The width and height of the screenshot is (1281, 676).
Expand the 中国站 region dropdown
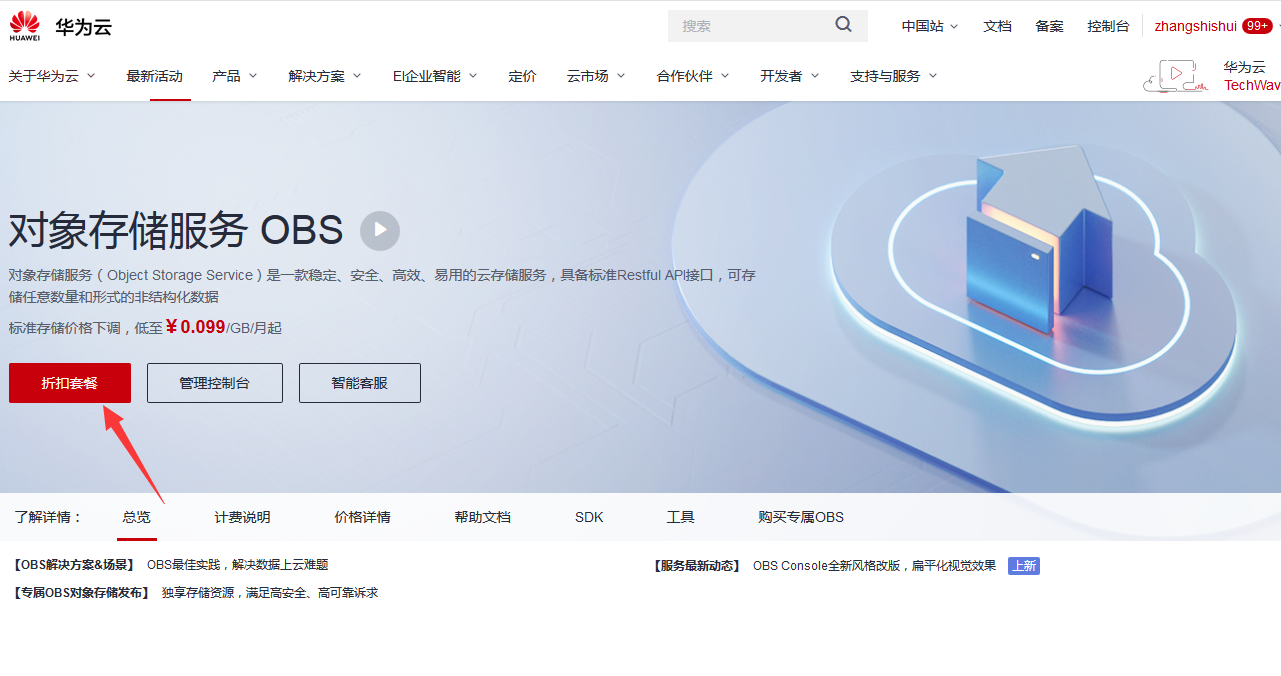tap(930, 26)
